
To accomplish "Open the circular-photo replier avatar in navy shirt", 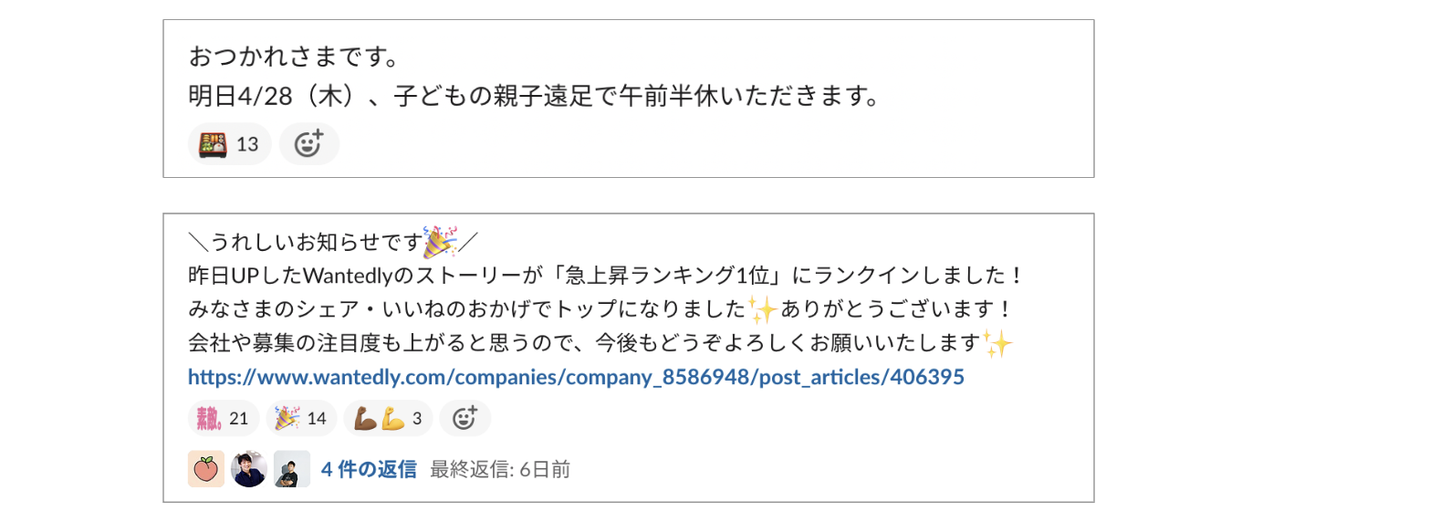I will pos(249,469).
